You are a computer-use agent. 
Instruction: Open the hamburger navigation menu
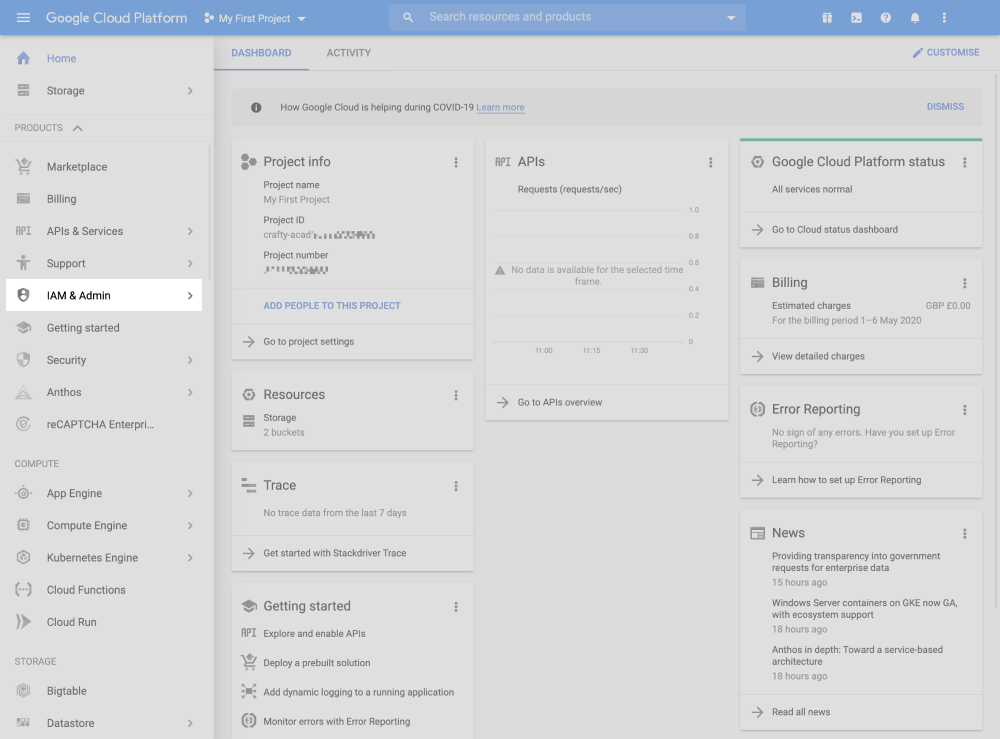pos(23,18)
